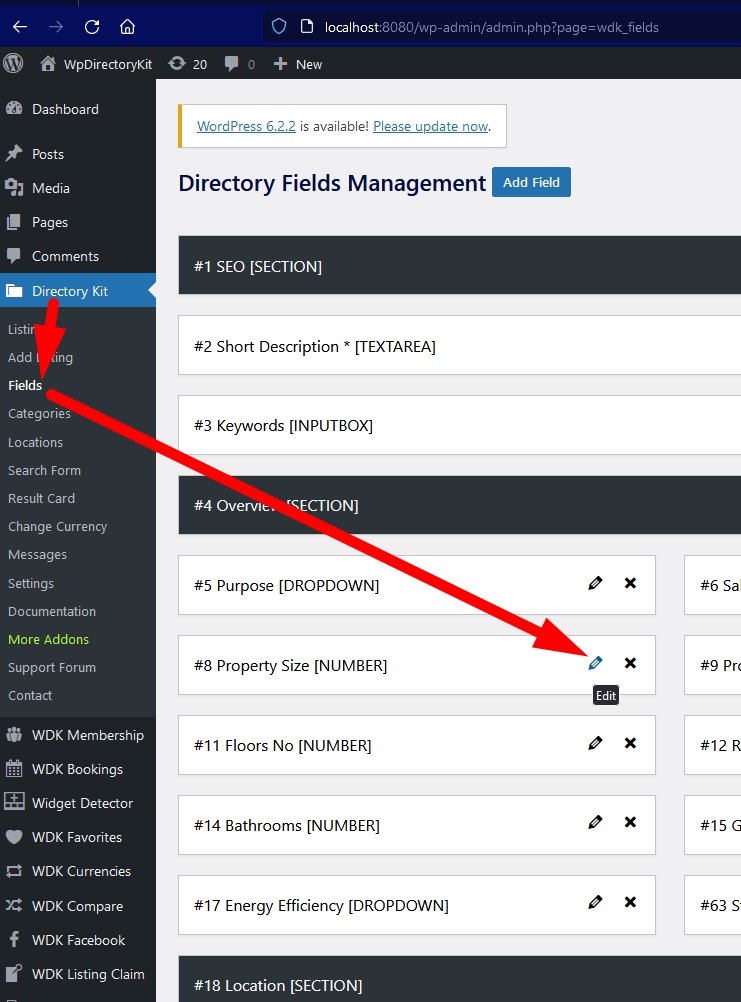Click the Directory Fields Management heading

click(332, 183)
